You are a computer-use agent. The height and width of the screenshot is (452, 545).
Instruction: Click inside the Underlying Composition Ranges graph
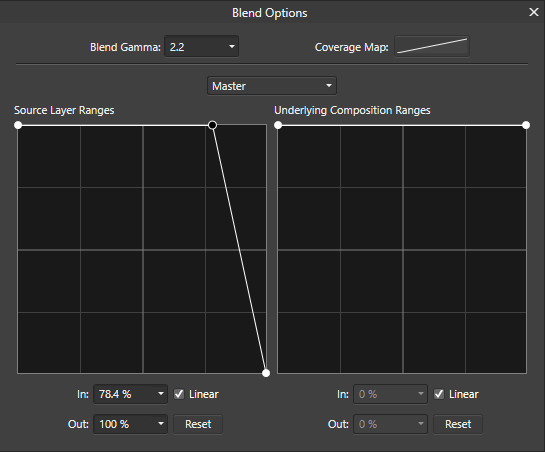(x=402, y=250)
